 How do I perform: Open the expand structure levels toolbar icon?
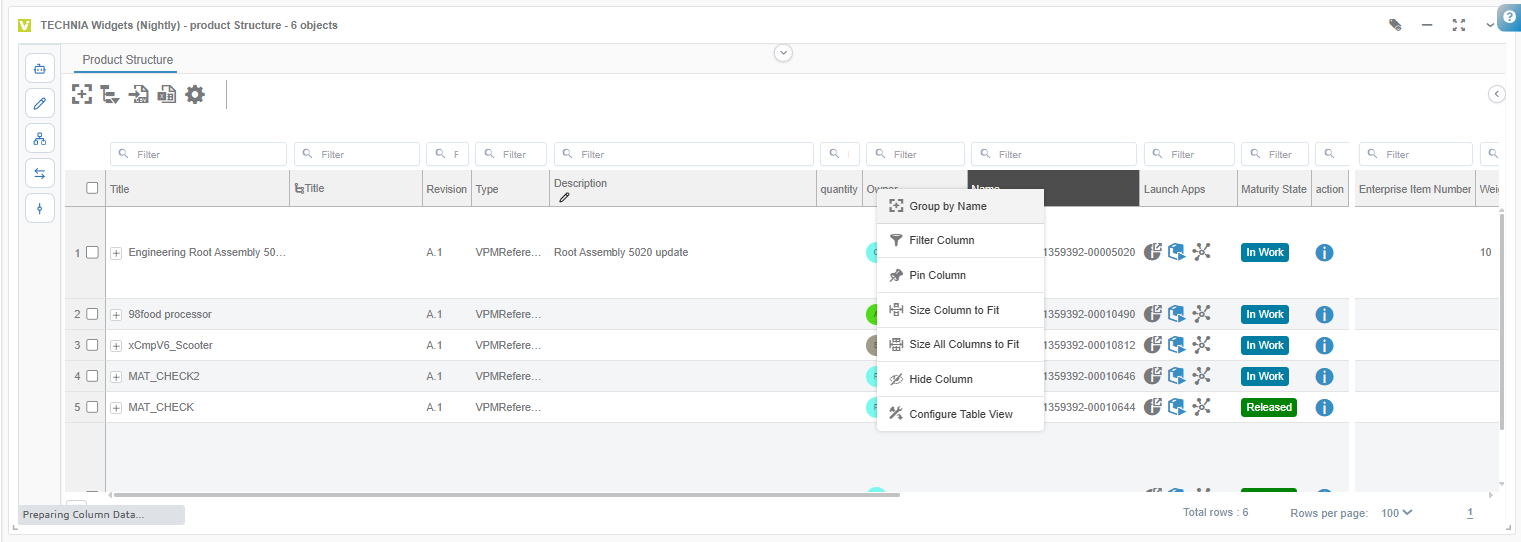110,94
